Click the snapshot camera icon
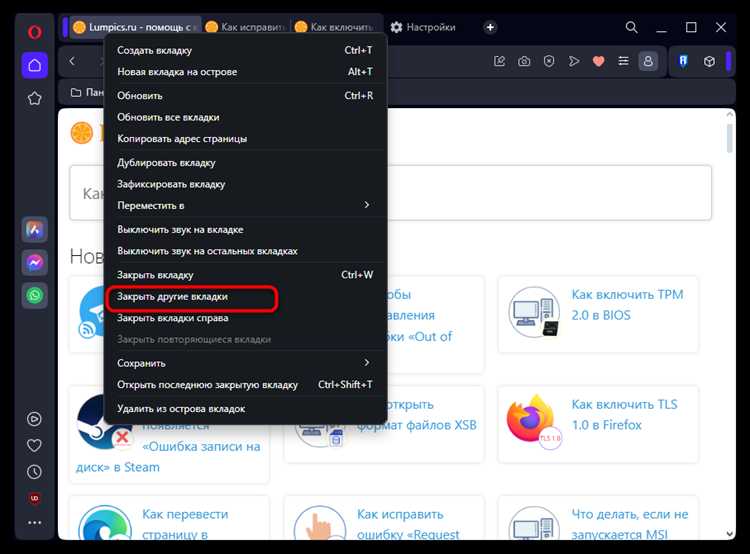750x554 pixels. (x=524, y=61)
